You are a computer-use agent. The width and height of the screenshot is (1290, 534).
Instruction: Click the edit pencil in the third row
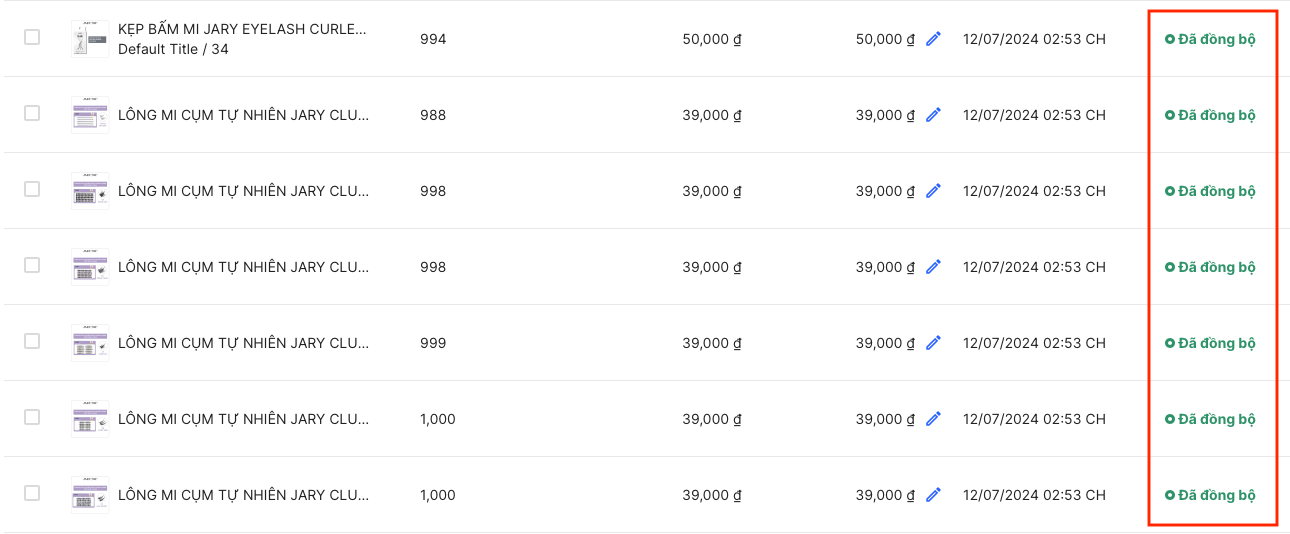[933, 191]
